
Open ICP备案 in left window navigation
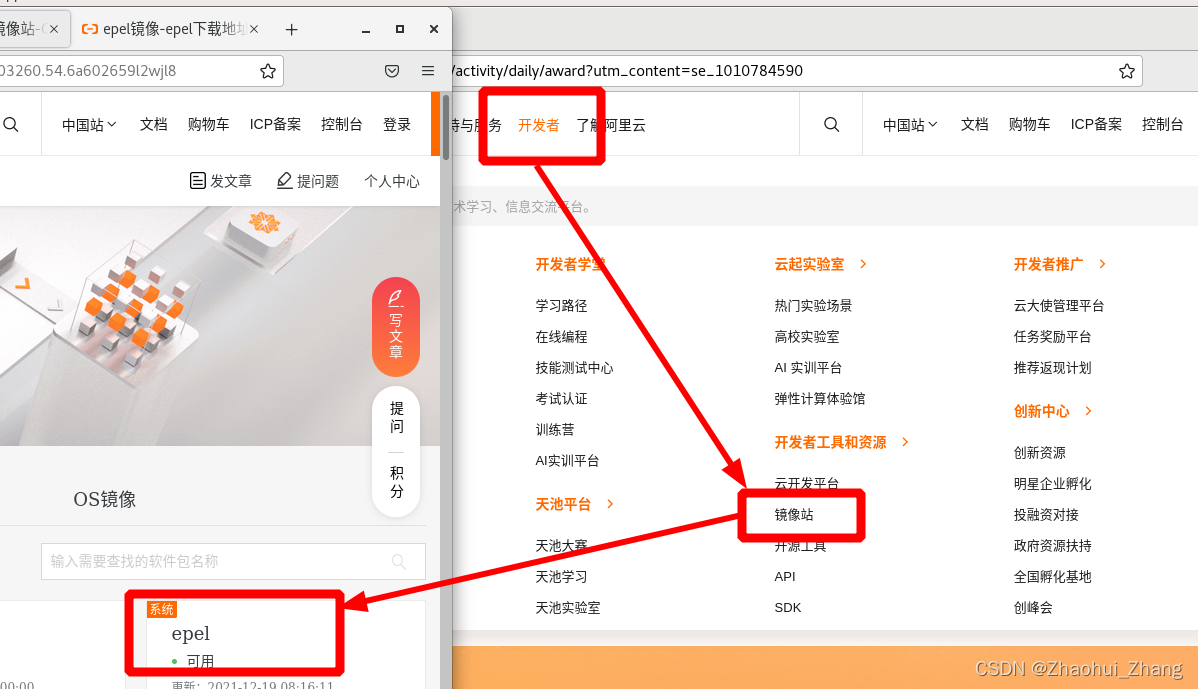click(x=275, y=125)
